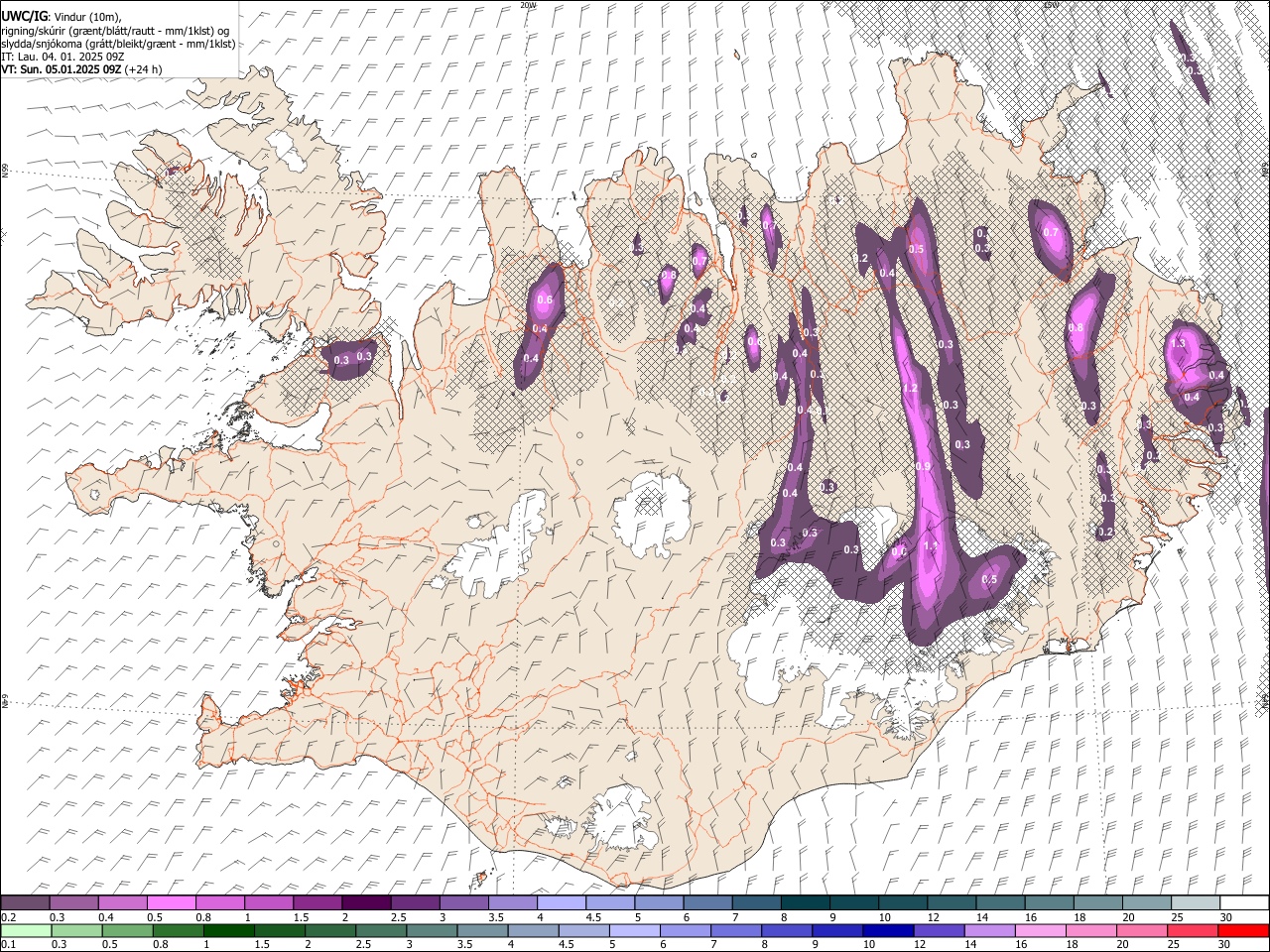Pick the pale grey swatch labeled 25, upper legend

[1195, 903]
